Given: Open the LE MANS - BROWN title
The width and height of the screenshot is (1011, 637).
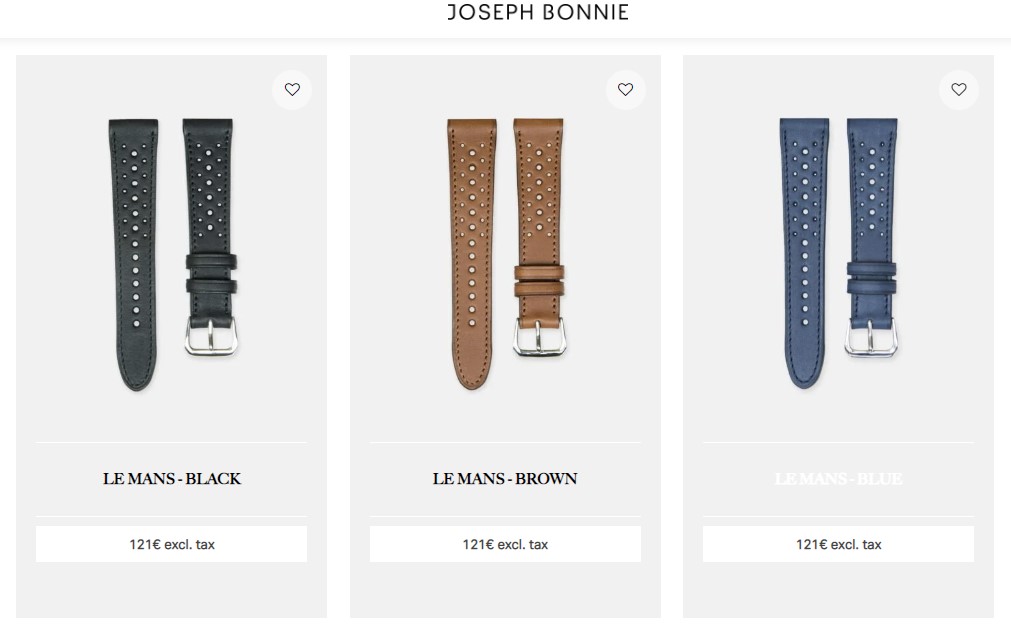Looking at the screenshot, I should pyautogui.click(x=505, y=479).
